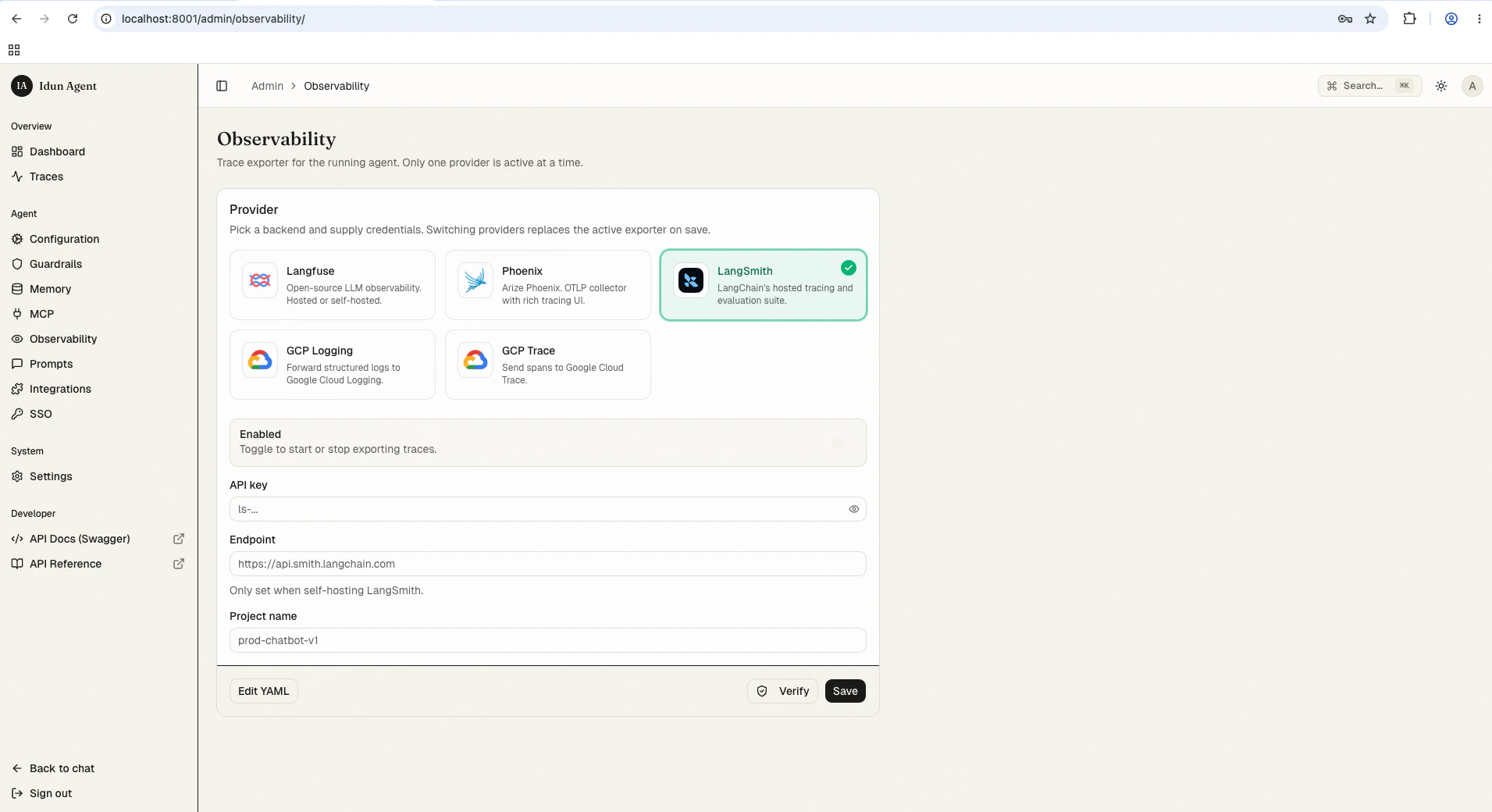The width and height of the screenshot is (1492, 812).
Task: Select GCP Logging as the provider
Action: click(333, 365)
